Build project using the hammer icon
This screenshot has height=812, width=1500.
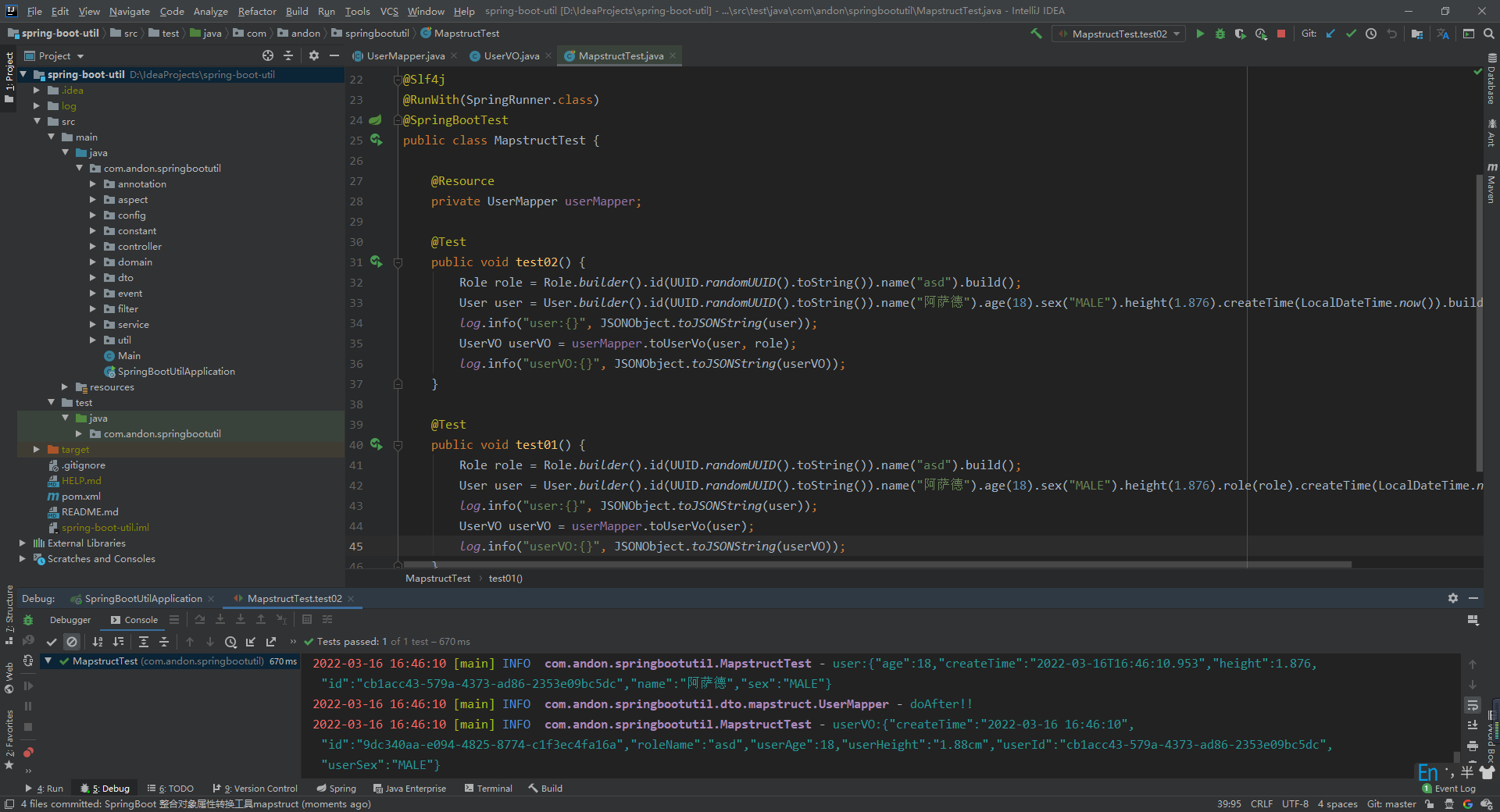click(x=1037, y=34)
